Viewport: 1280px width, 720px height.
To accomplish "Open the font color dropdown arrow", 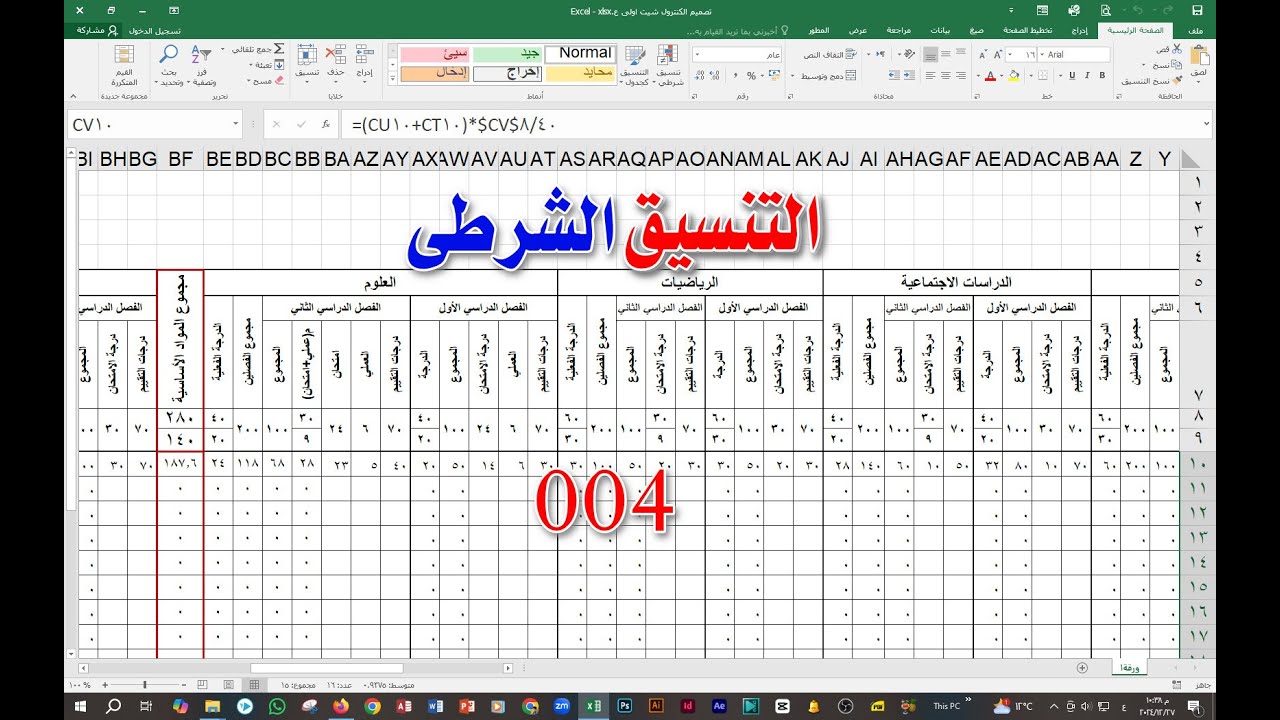I will (978, 76).
